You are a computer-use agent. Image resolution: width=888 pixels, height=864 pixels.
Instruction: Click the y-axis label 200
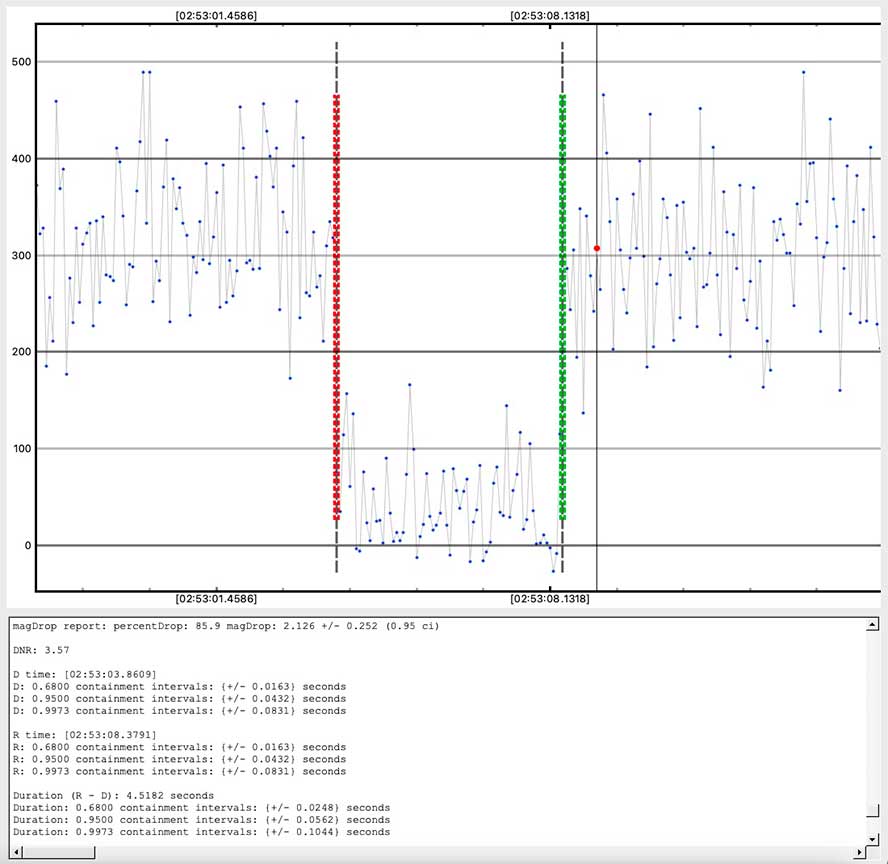(22, 352)
